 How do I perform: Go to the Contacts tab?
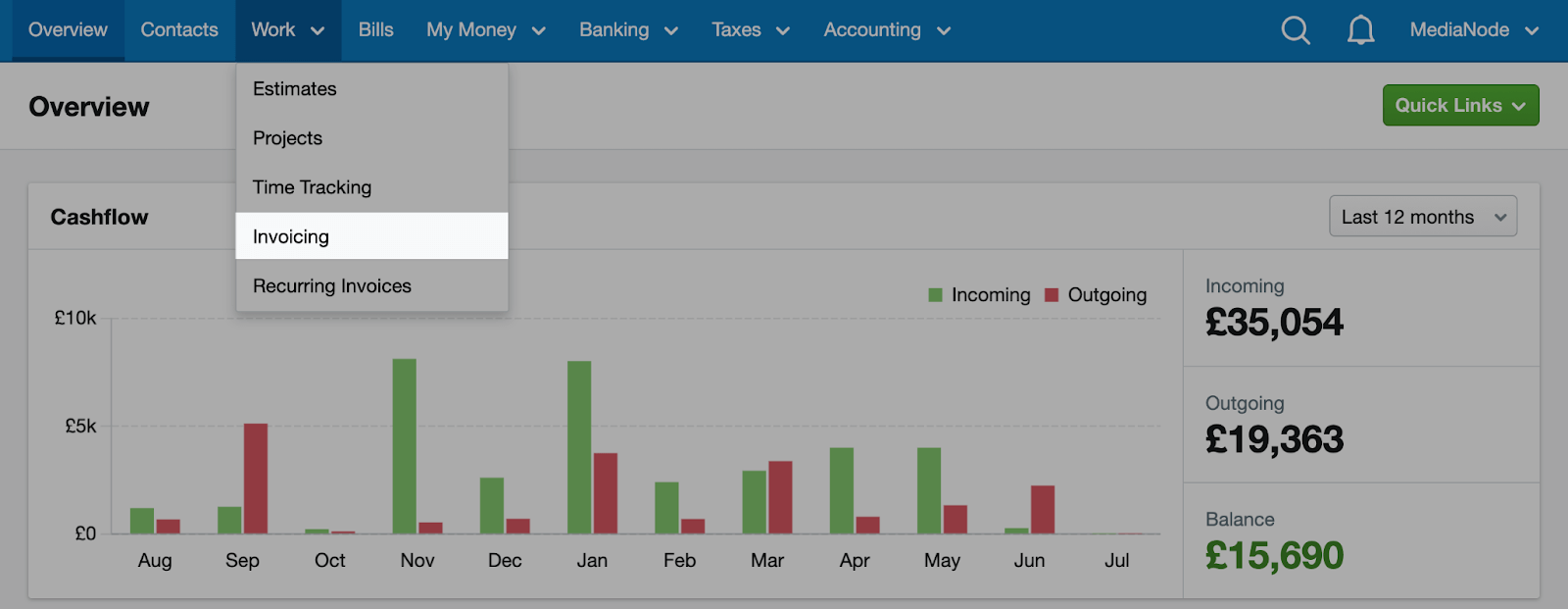[179, 30]
